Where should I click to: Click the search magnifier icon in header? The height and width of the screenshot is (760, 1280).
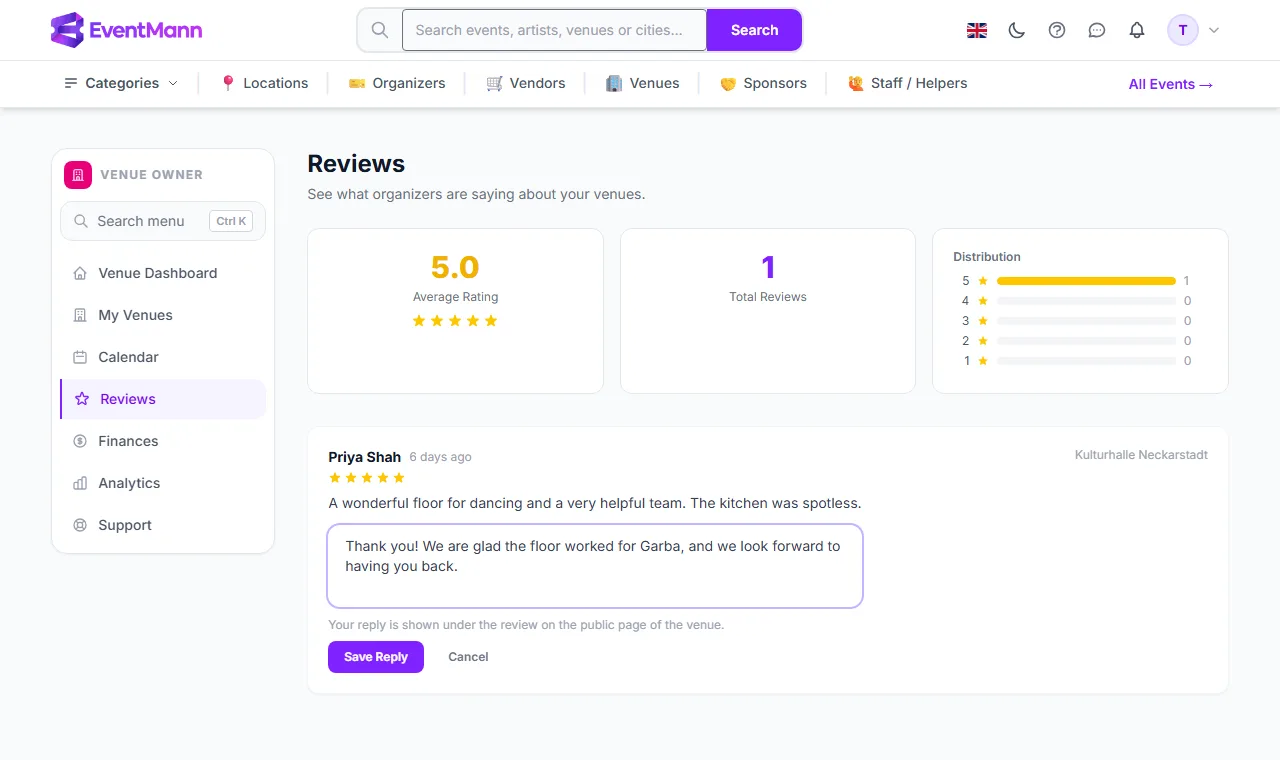(380, 30)
